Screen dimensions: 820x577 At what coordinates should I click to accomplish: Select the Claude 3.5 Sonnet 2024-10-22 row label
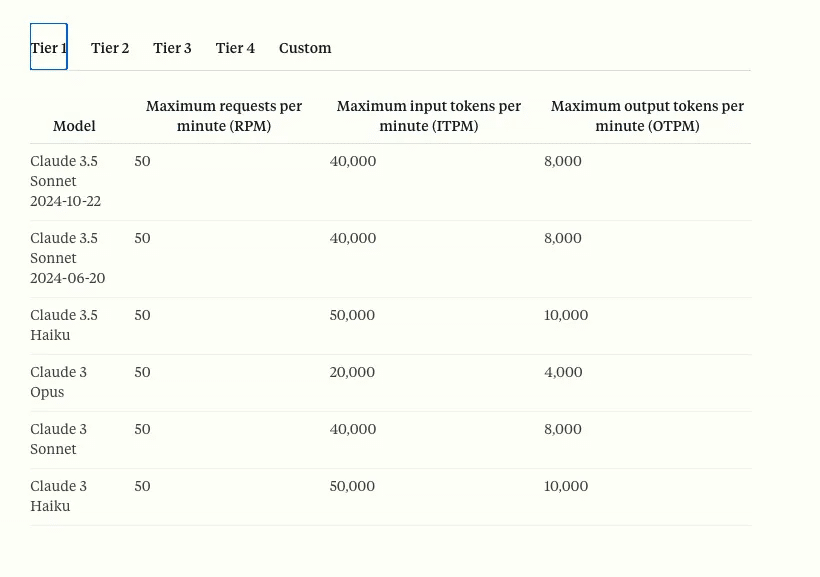click(65, 181)
